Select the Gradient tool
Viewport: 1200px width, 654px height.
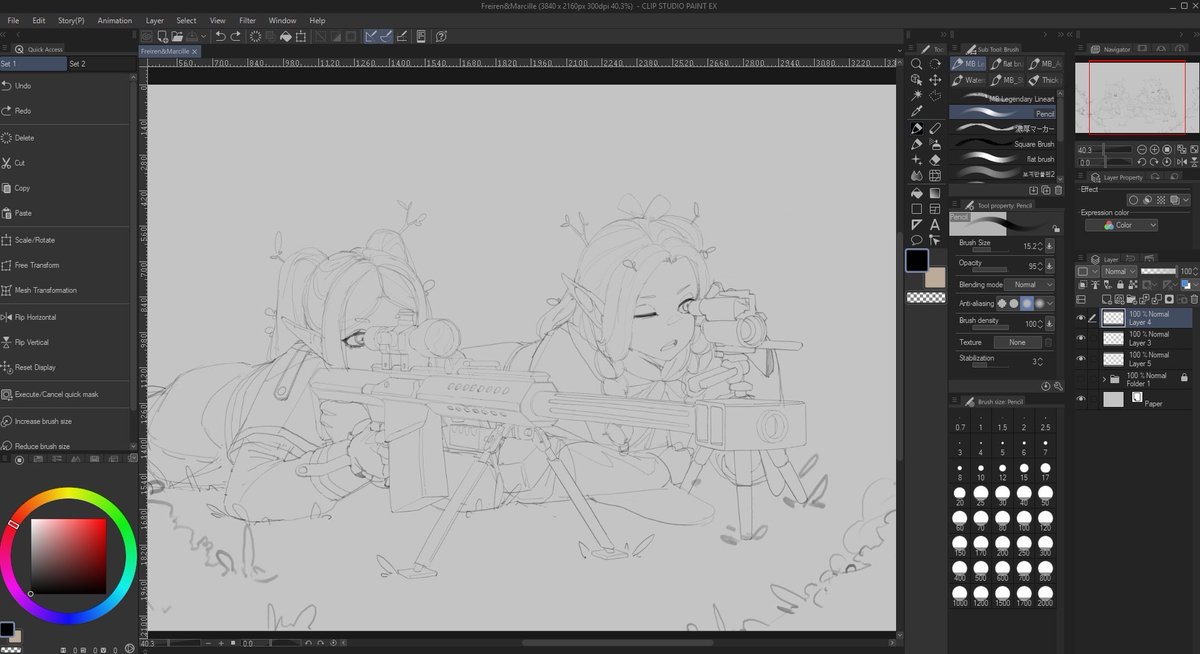click(x=935, y=193)
